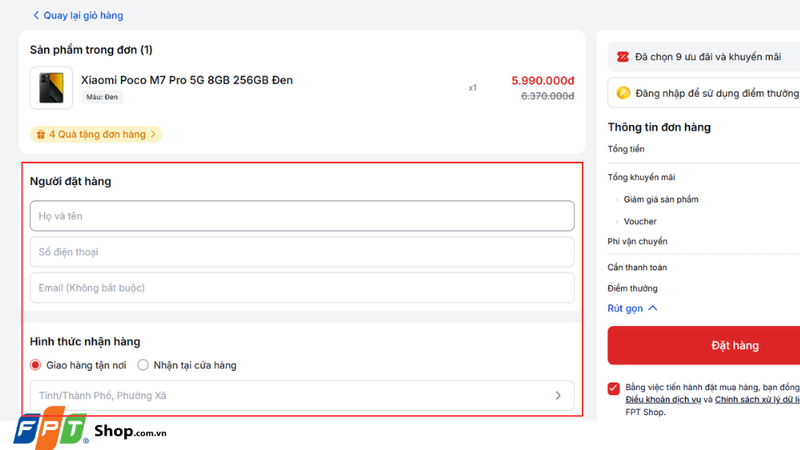Click the up chevron next to 'Rút gọn'
This screenshot has height=450, width=800.
coord(653,308)
